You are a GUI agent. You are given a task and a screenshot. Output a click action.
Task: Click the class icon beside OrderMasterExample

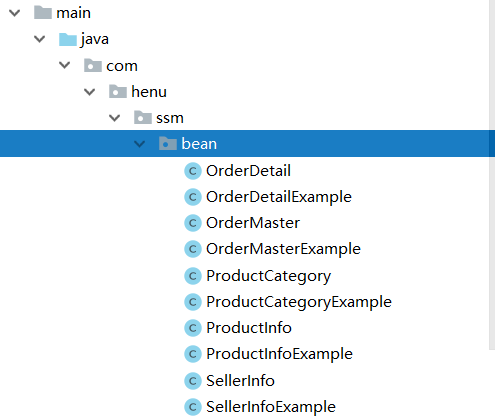tap(193, 249)
